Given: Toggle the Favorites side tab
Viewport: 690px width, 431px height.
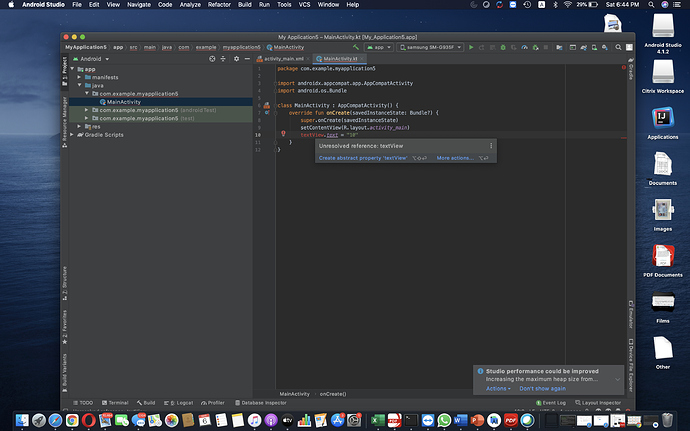Looking at the screenshot, I should 65,327.
